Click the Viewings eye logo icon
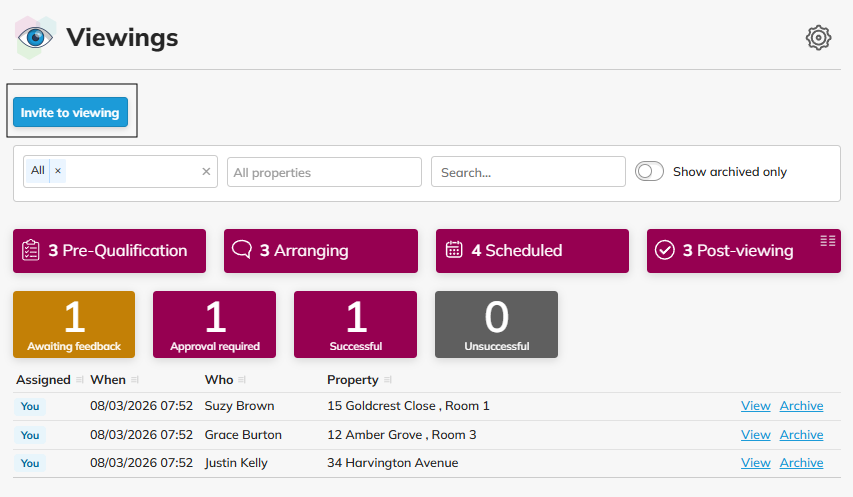The width and height of the screenshot is (853, 497). 35,38
